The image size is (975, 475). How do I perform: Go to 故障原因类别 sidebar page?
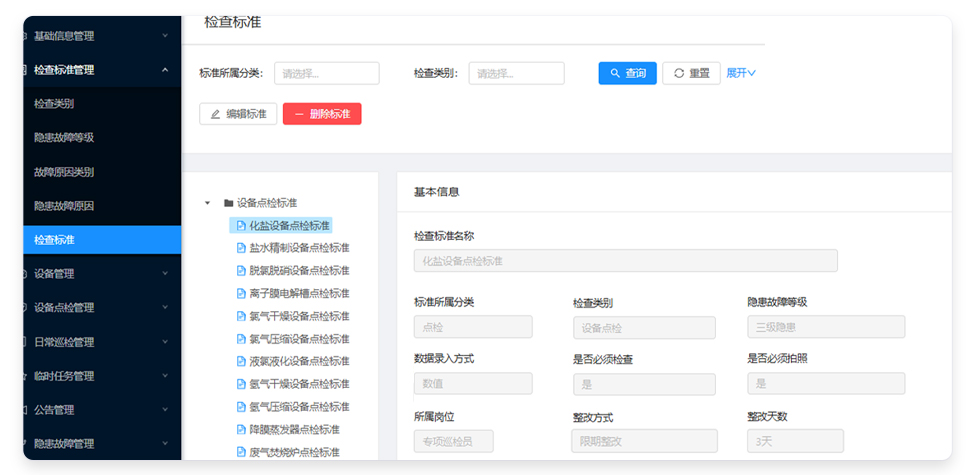click(x=64, y=171)
